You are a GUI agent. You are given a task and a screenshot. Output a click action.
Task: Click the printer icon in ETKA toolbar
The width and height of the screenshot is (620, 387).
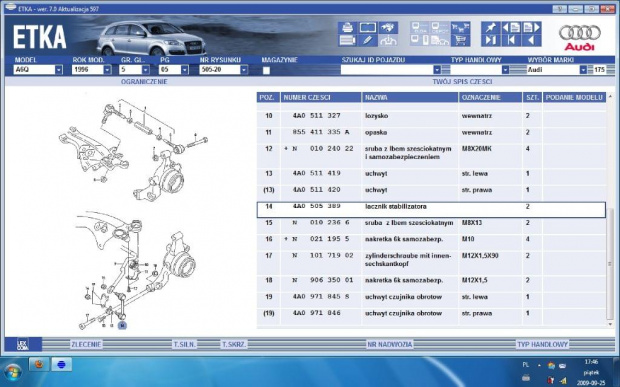[347, 28]
